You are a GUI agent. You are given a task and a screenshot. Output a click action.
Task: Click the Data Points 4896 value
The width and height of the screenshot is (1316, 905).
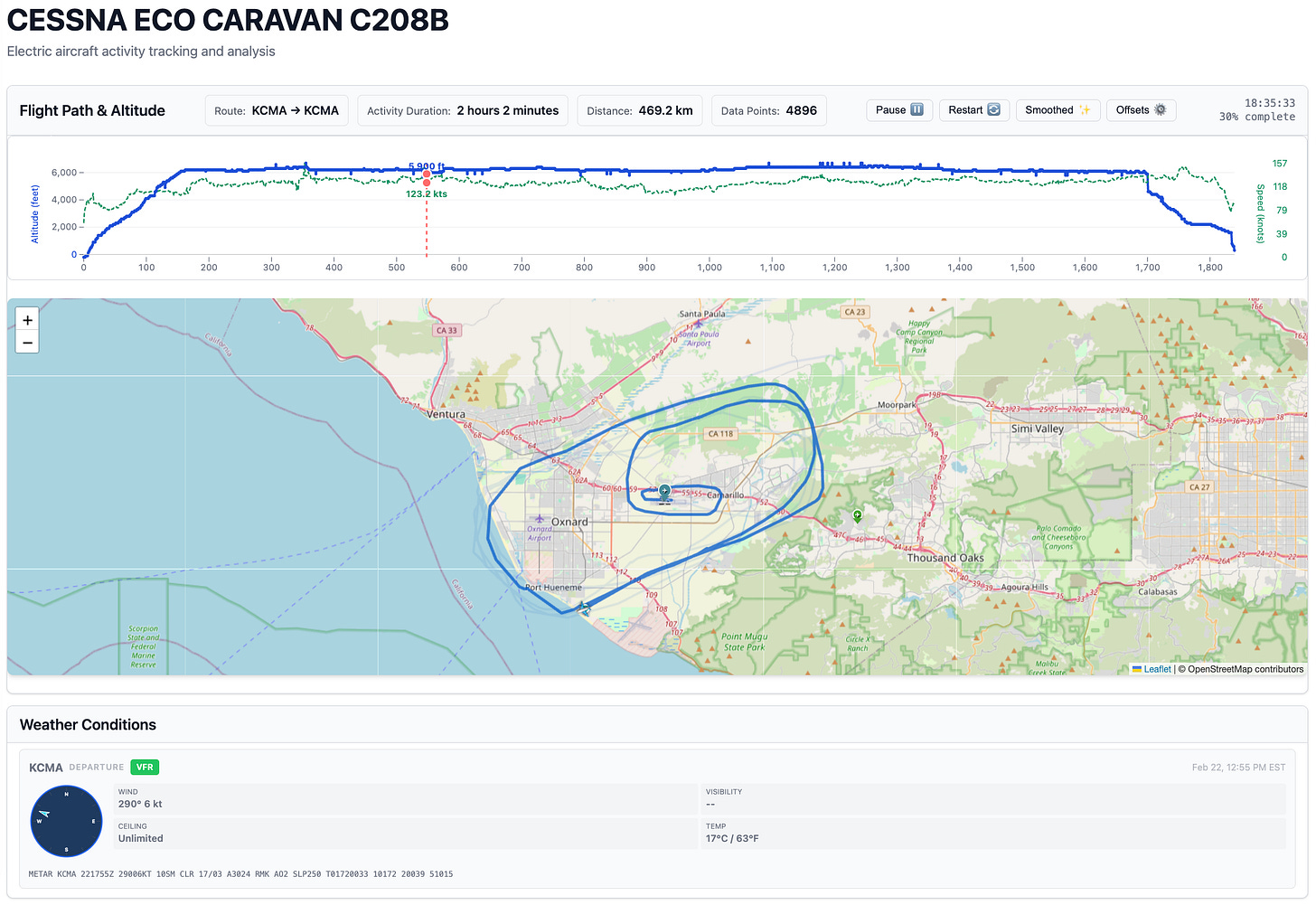point(769,110)
